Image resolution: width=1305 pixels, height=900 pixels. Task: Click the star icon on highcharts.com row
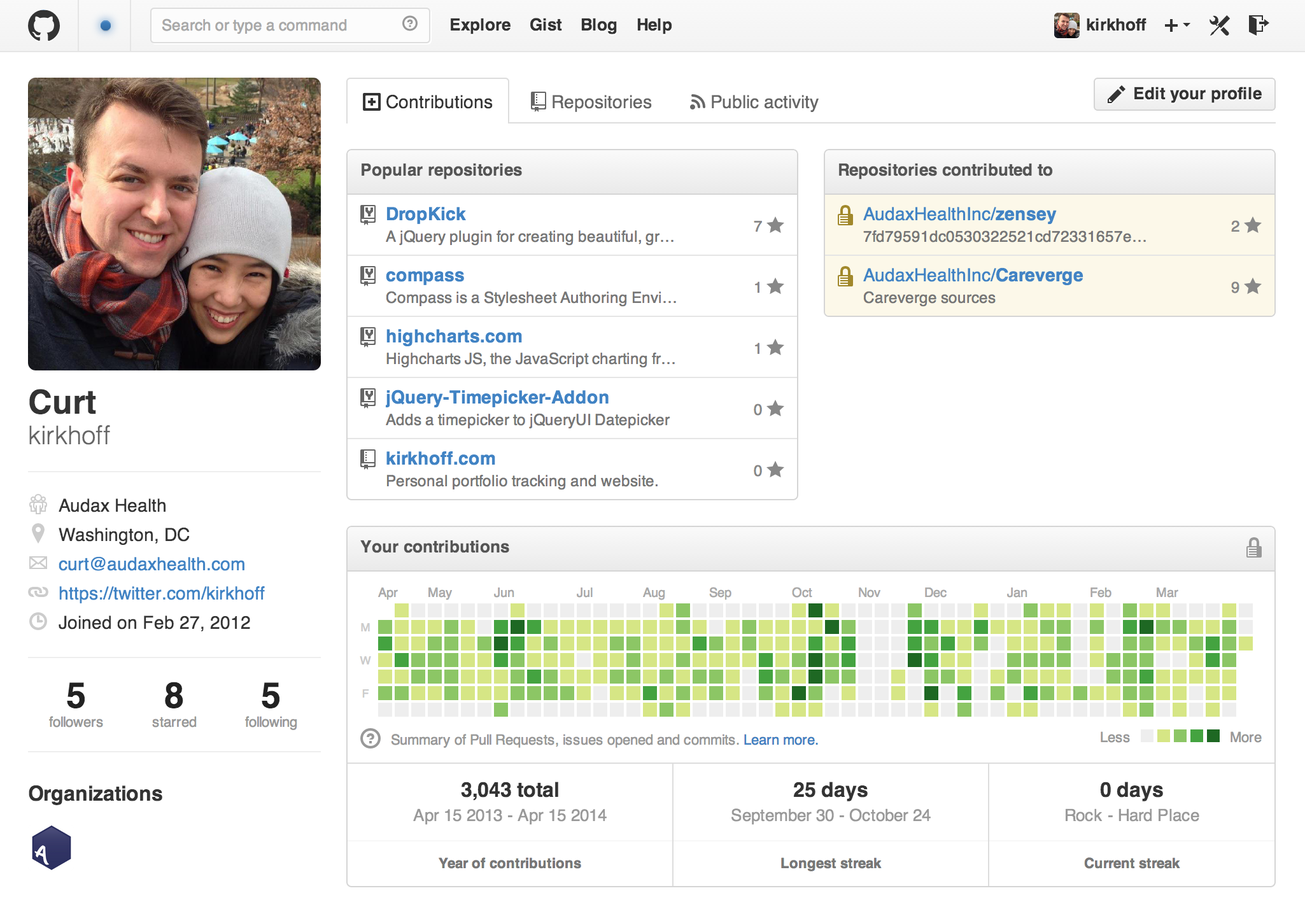point(775,348)
